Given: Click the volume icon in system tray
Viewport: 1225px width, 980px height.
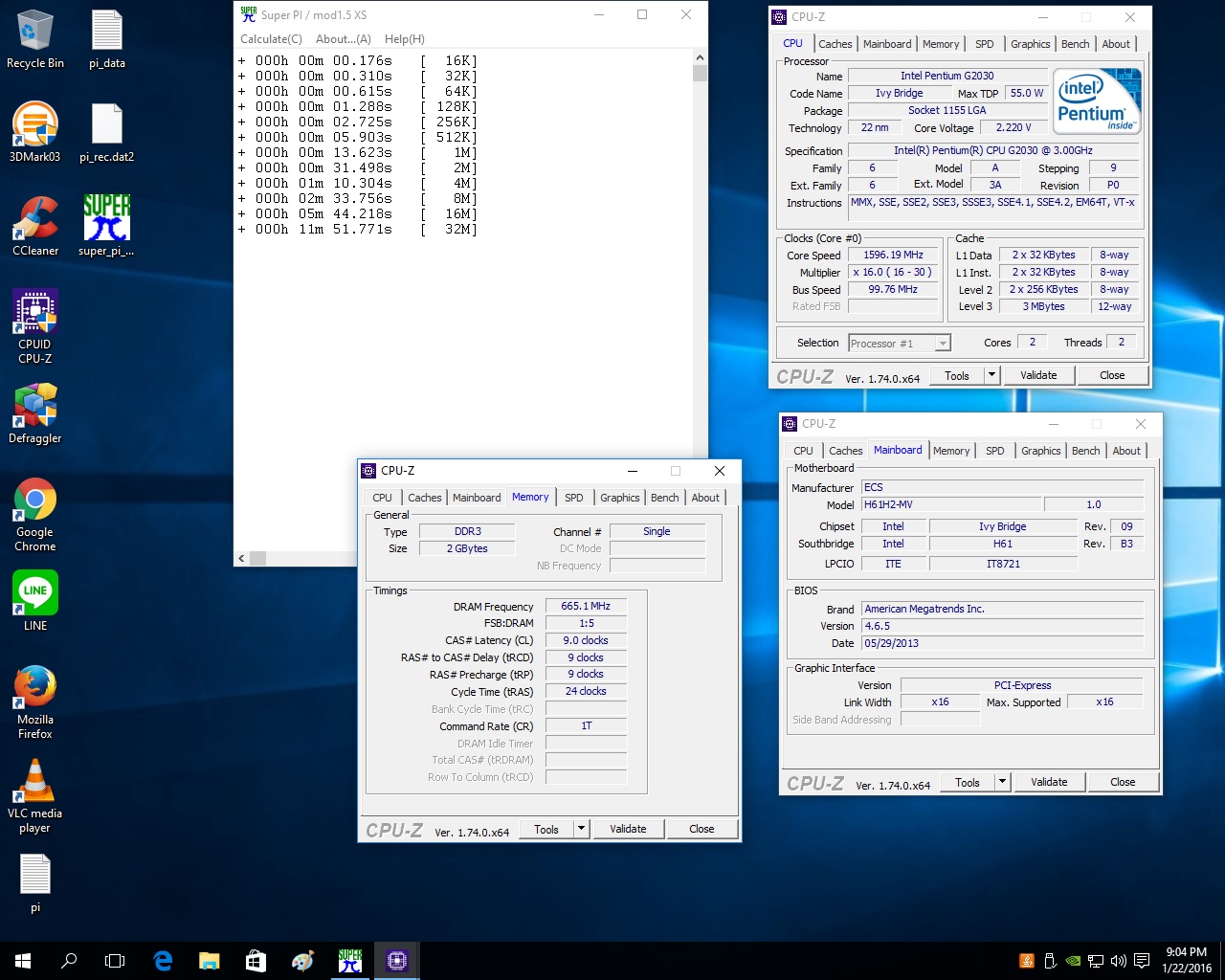Looking at the screenshot, I should click(1118, 960).
